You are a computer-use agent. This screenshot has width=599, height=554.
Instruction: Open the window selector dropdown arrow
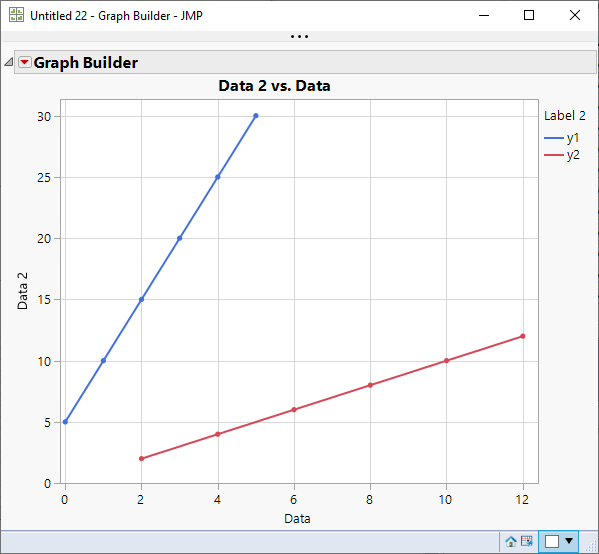pyautogui.click(x=569, y=541)
